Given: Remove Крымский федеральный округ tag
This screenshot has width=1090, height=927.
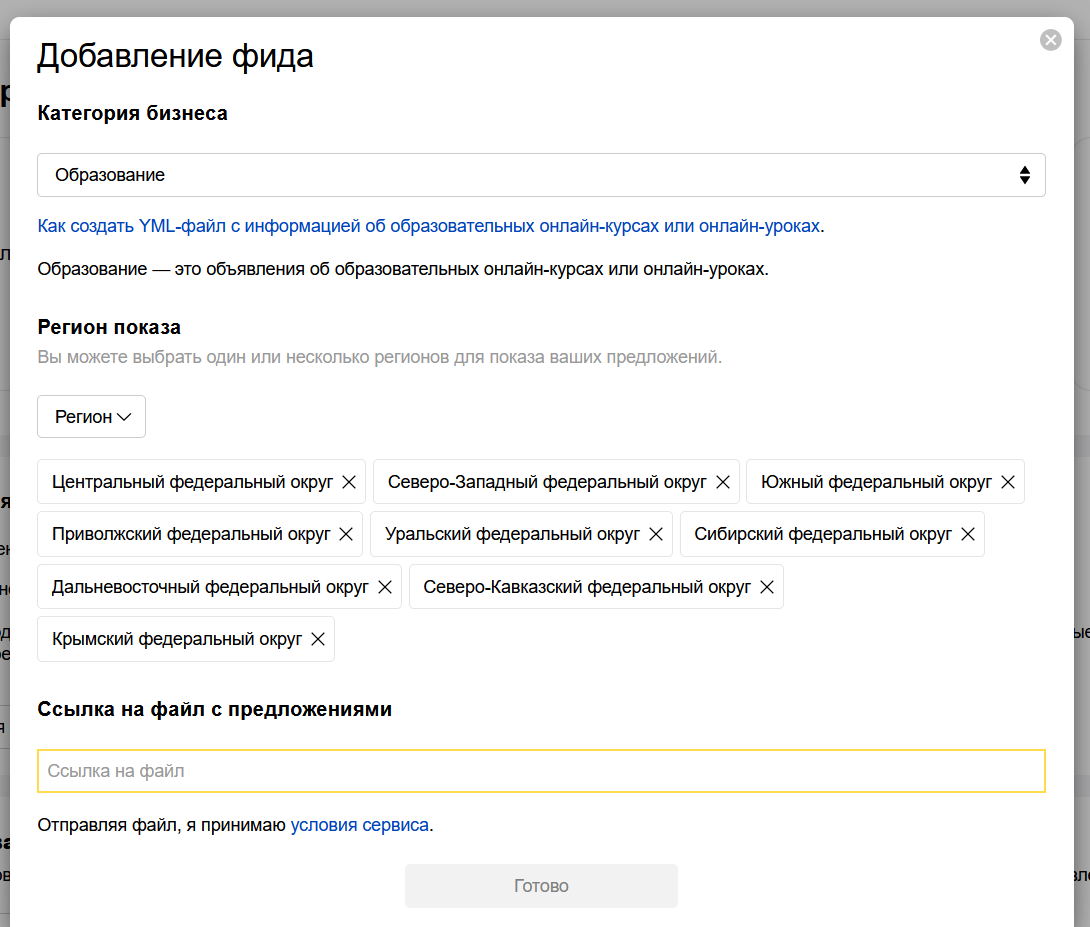Looking at the screenshot, I should [318, 639].
